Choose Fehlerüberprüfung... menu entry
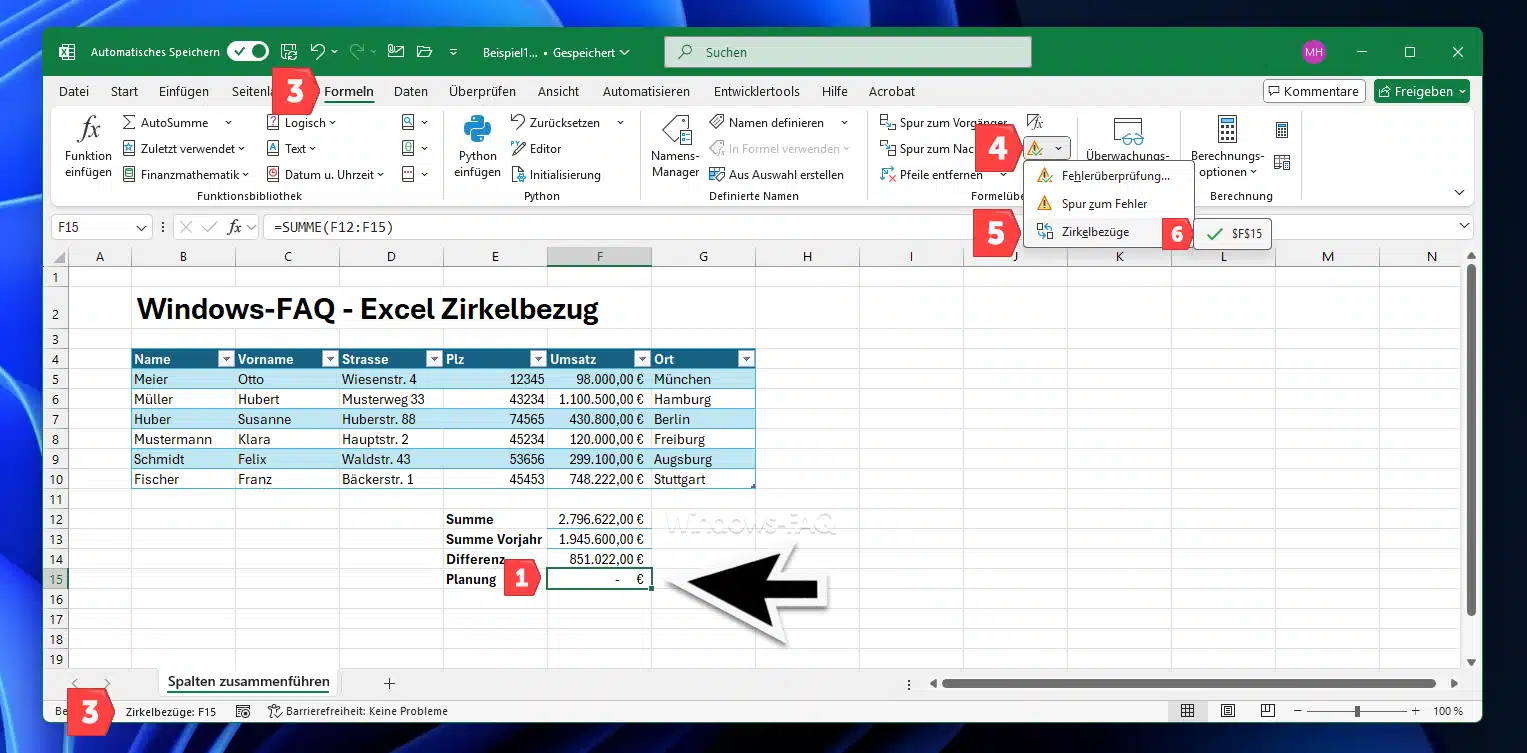The image size is (1527, 753). click(x=1114, y=176)
